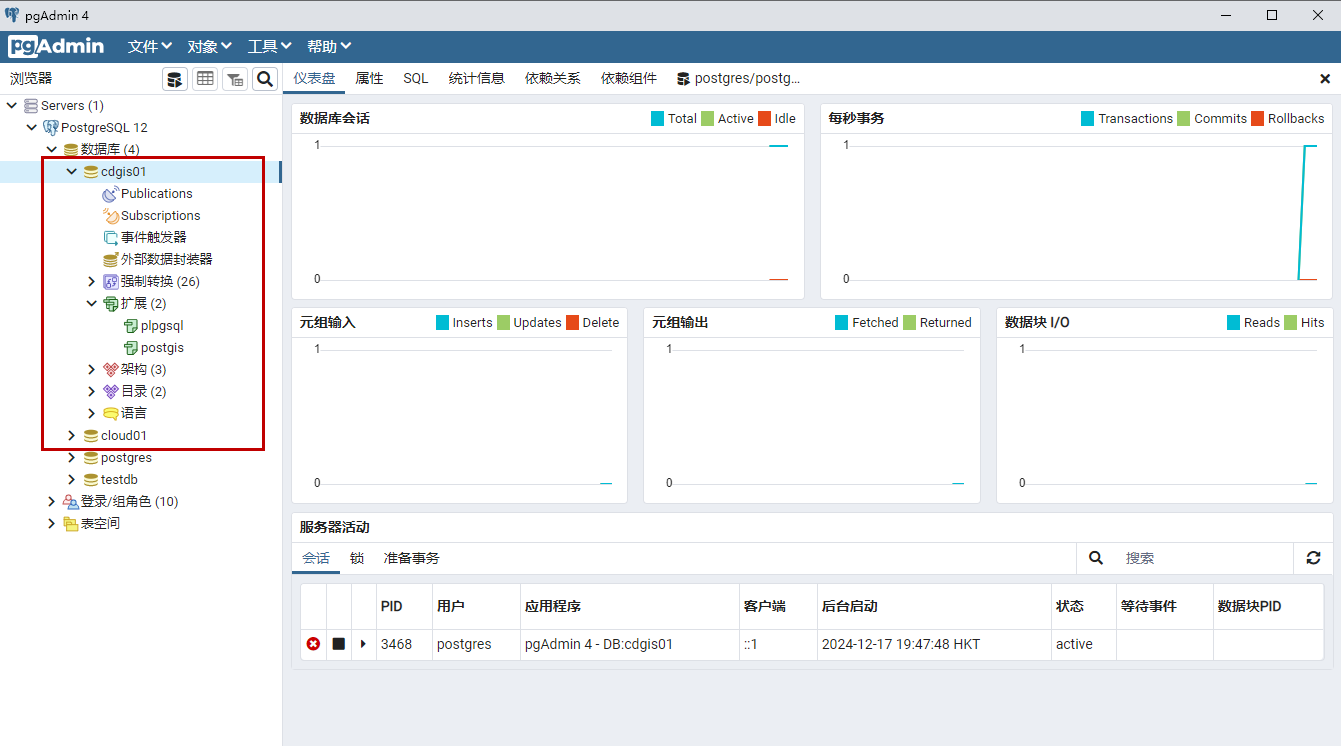Switch to the 仪表盘 tab
The image size is (1341, 746).
click(x=314, y=78)
